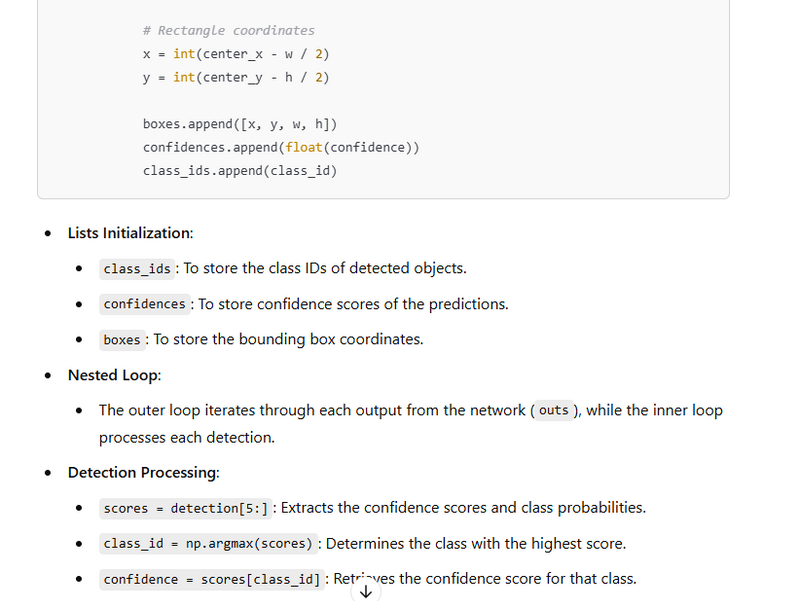Click the Lists Initialization heading
Image resolution: width=800 pixels, height=601 pixels.
[x=130, y=233]
